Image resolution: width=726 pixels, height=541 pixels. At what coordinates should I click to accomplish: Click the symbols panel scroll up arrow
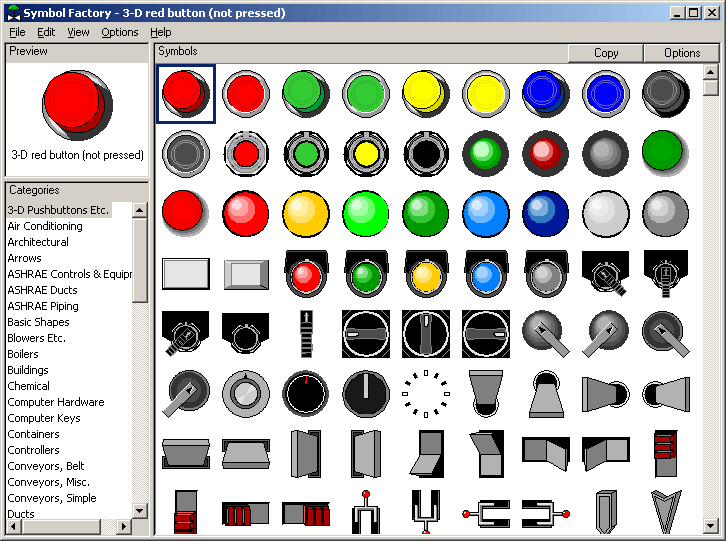click(711, 72)
